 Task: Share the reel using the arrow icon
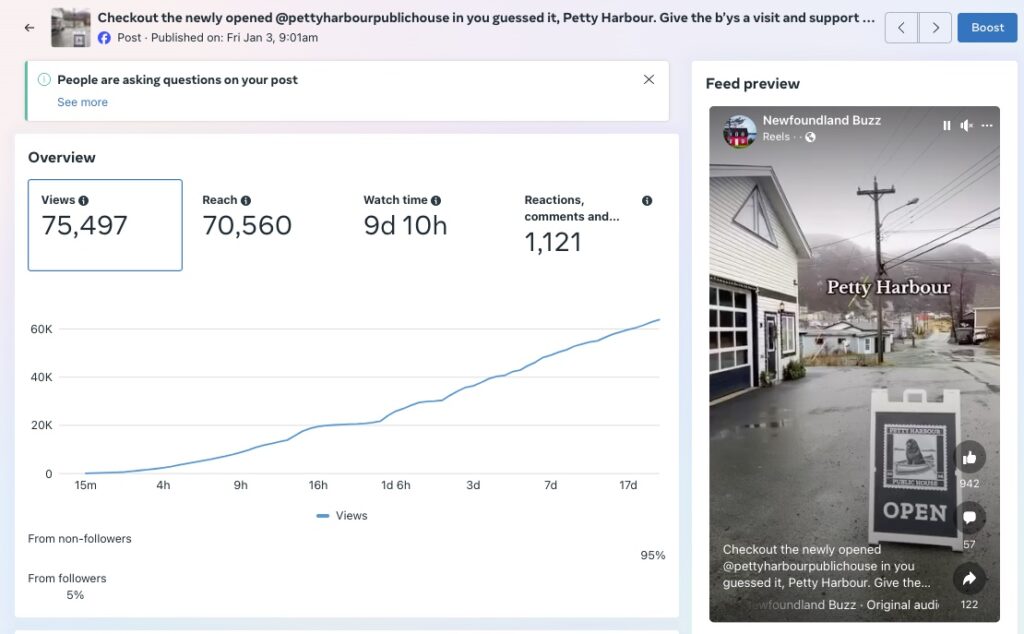coord(969,579)
